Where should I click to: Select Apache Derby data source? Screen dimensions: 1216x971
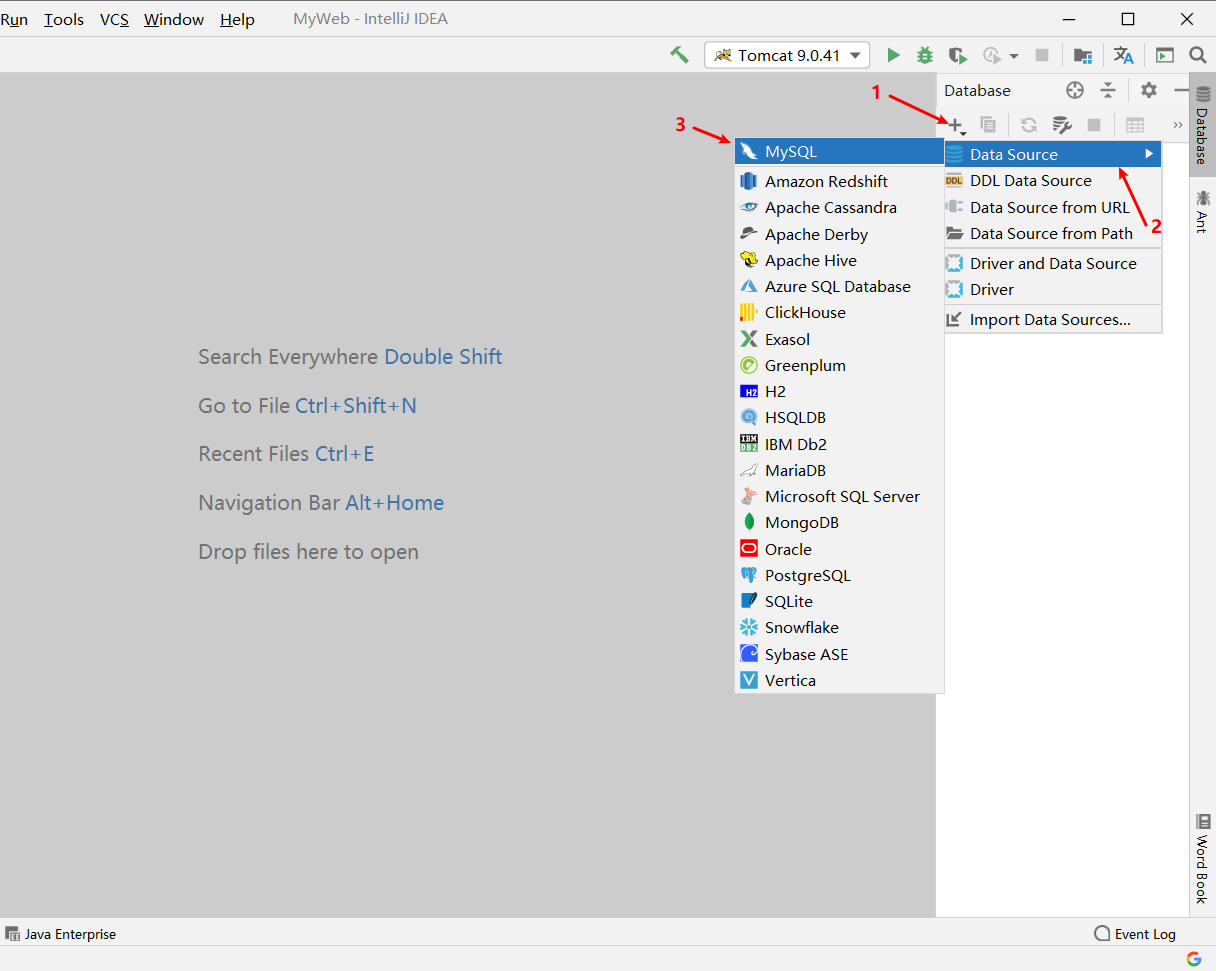[839, 235]
